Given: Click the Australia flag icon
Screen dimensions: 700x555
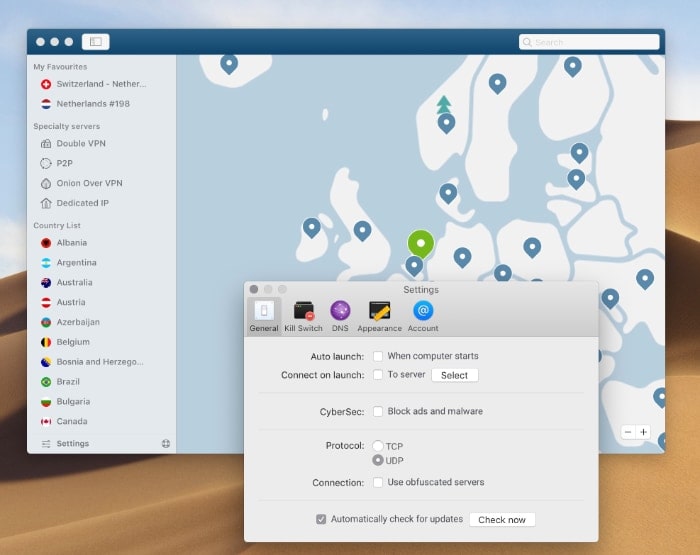Looking at the screenshot, I should point(46,283).
